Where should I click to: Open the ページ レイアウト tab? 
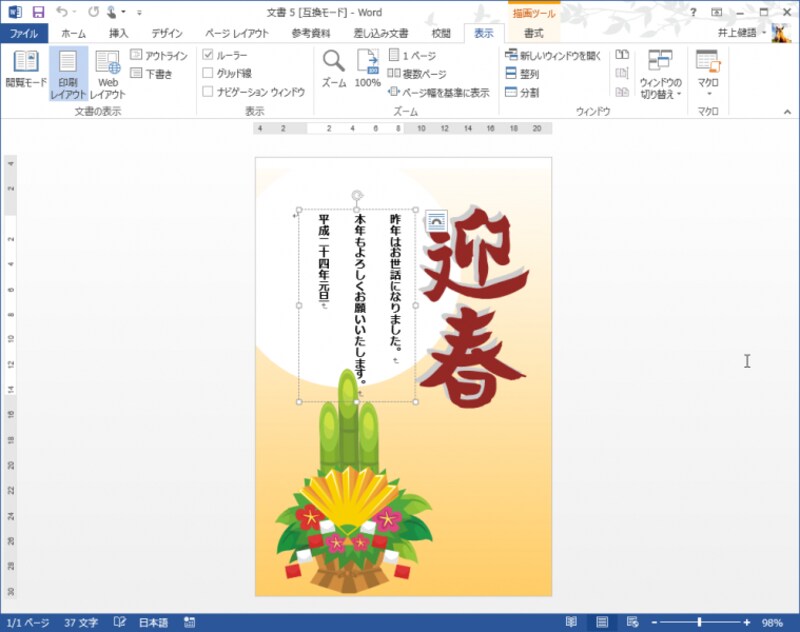[236, 33]
